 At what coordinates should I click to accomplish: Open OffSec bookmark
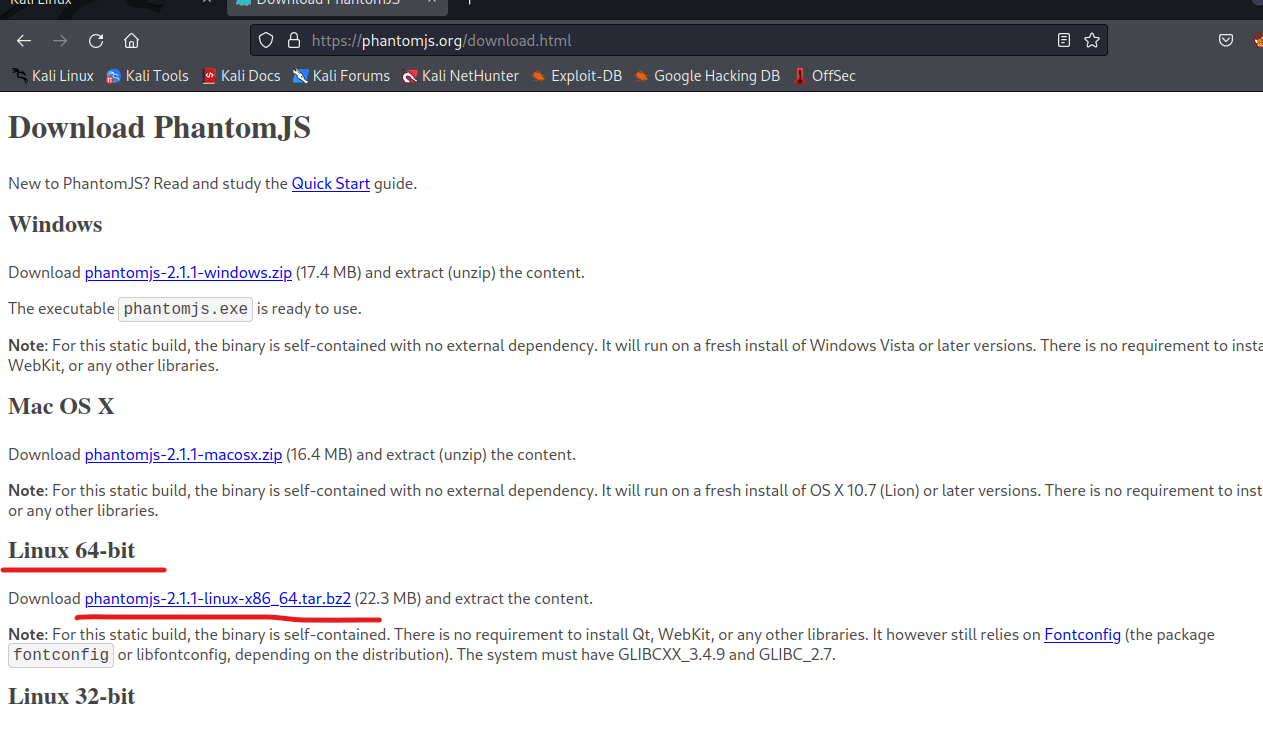824,76
